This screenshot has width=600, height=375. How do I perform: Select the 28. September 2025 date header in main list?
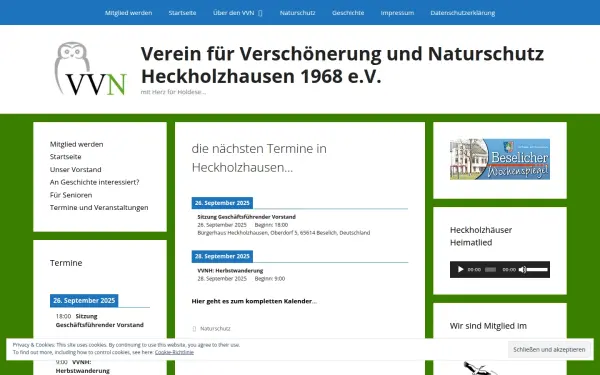[x=222, y=256]
